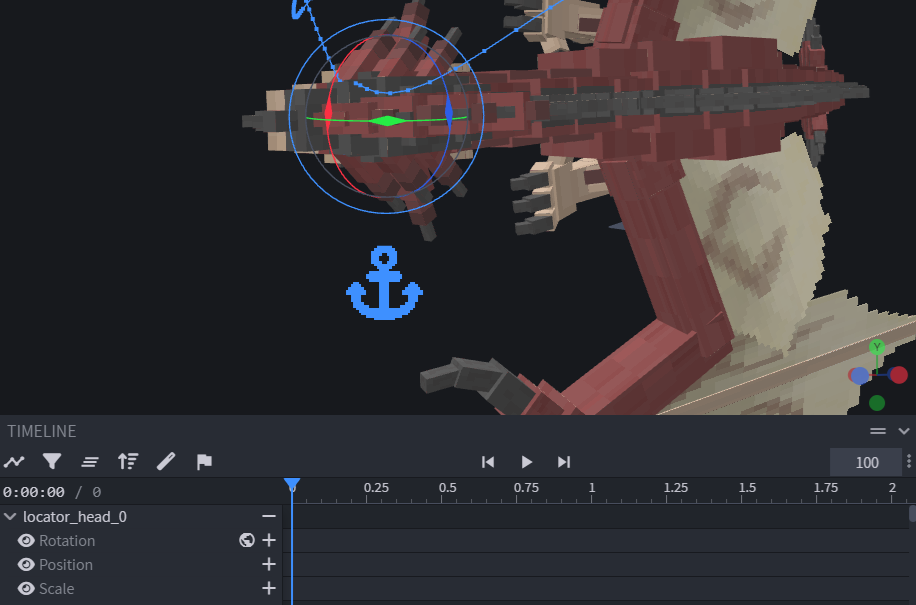Screen dimensions: 916x605
Task: Click the blue anchor icon in the viewport
Action: [x=383, y=280]
